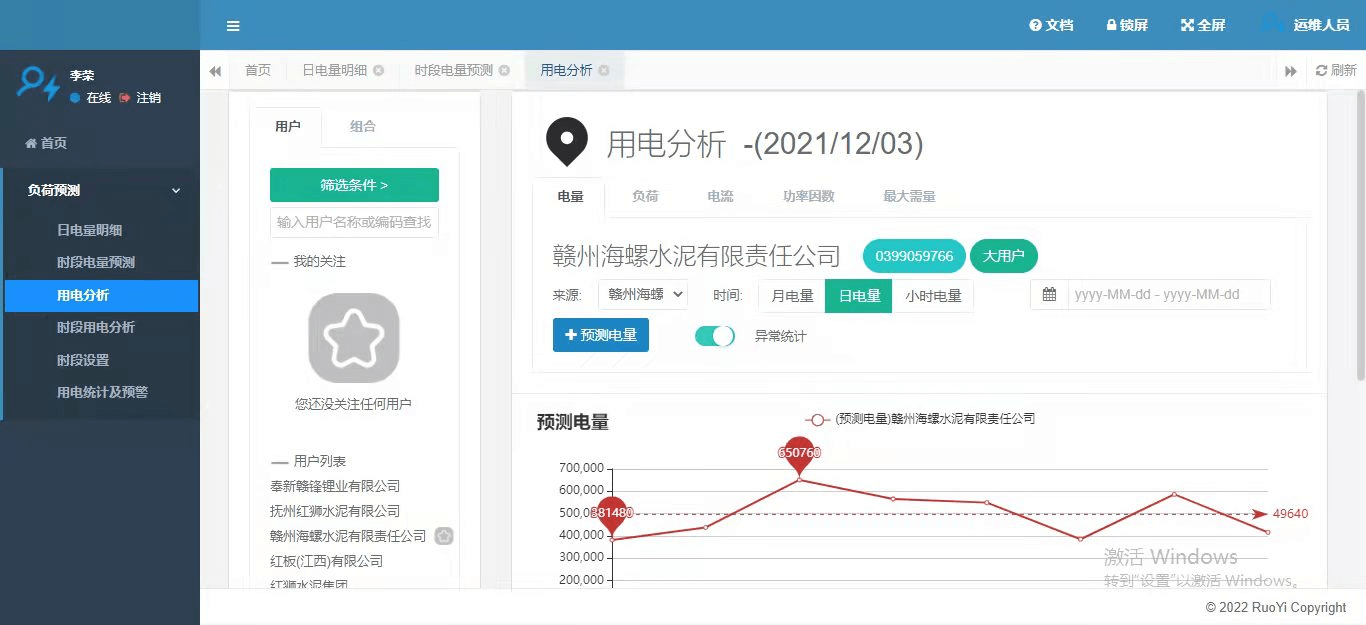Choose the 月电量 time option
This screenshot has height=625, width=1366.
793,296
